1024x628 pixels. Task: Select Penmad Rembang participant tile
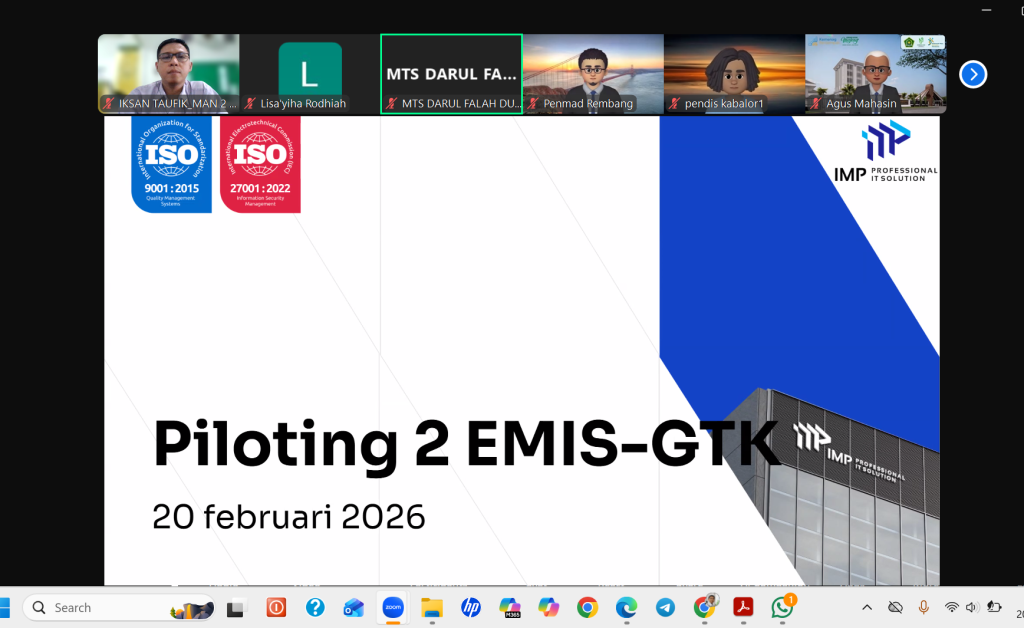[x=593, y=74]
